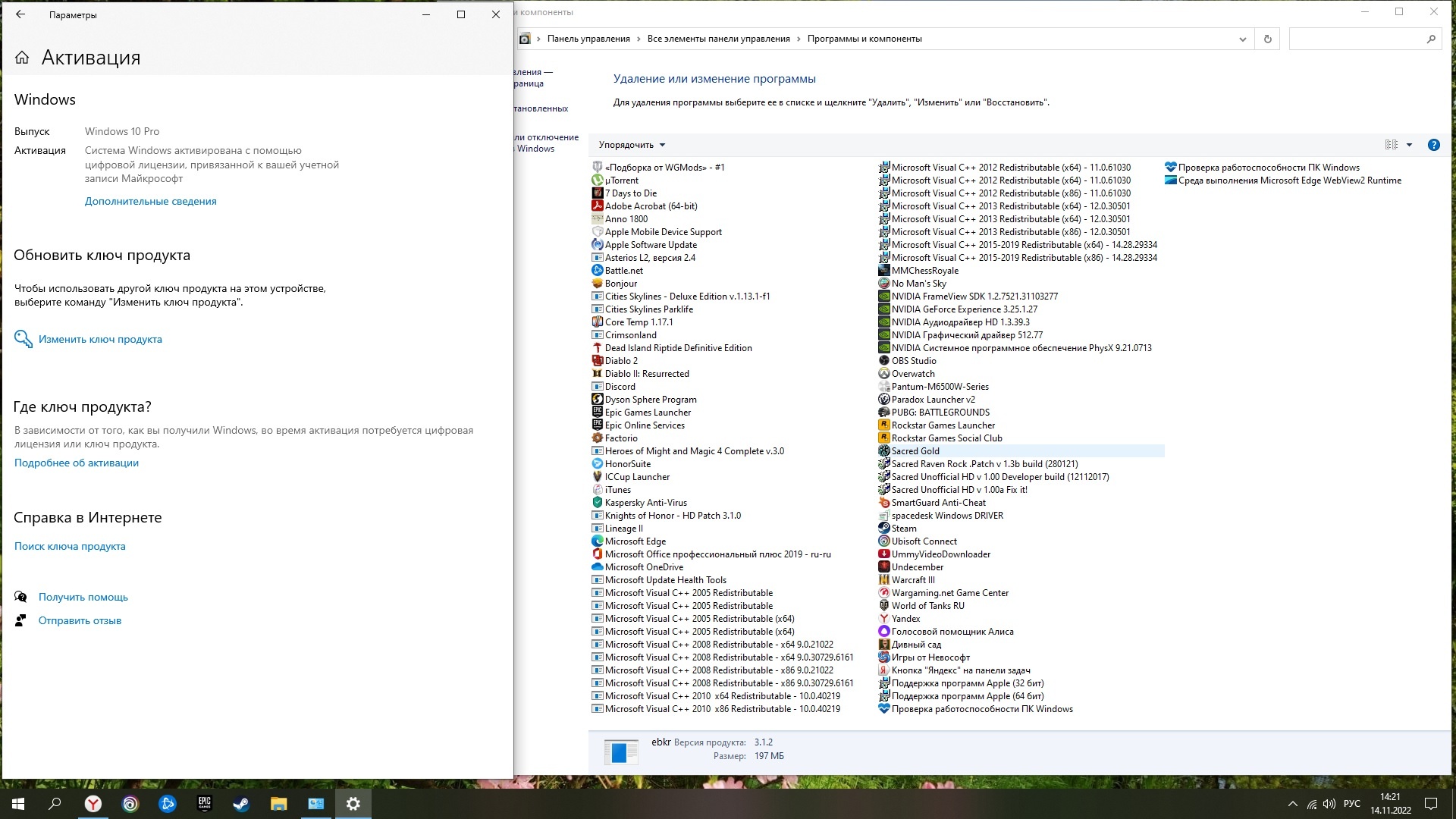Open the volume icon in system tray

[1329, 804]
